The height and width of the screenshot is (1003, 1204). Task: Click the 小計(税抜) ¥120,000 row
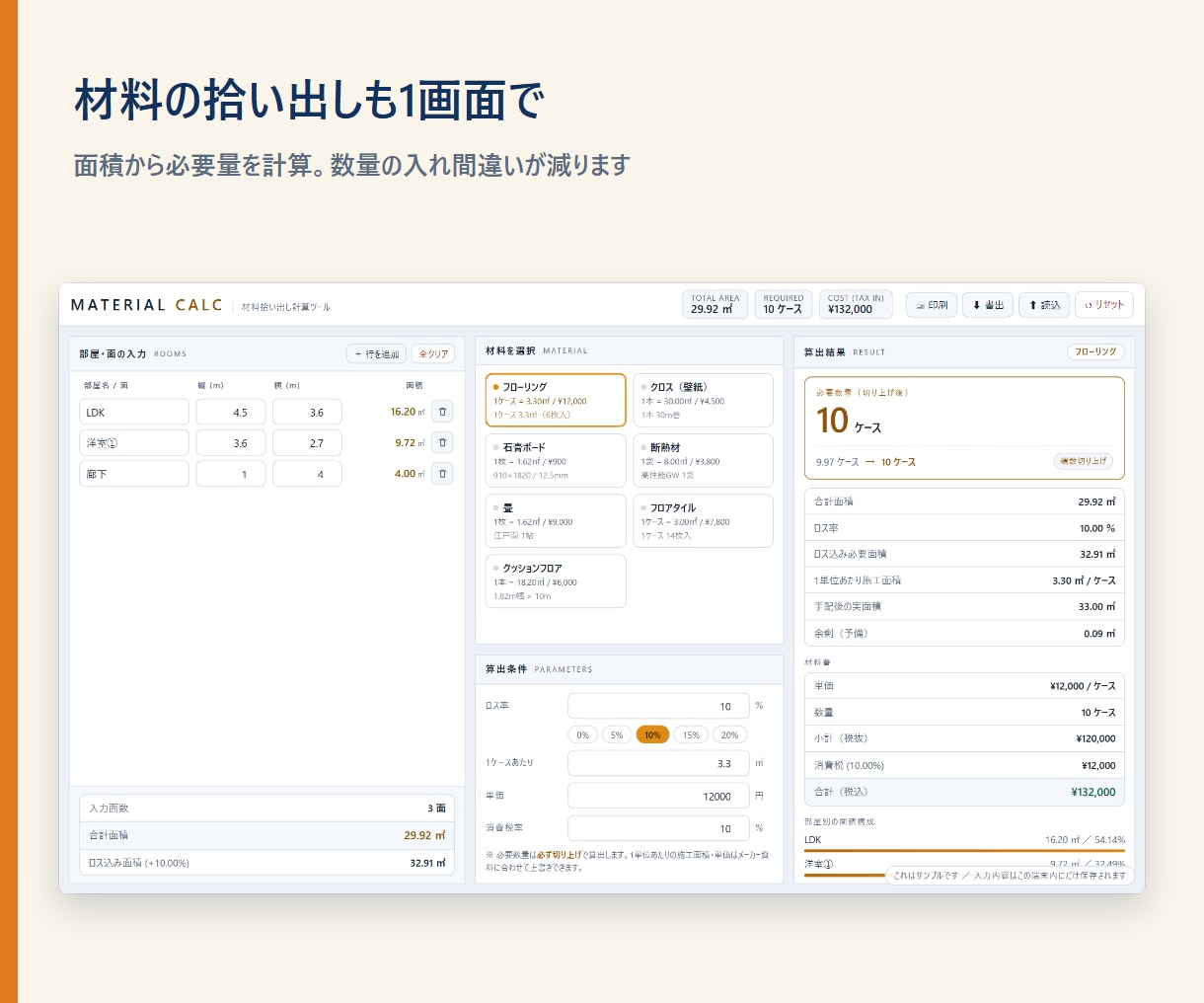[x=964, y=738]
